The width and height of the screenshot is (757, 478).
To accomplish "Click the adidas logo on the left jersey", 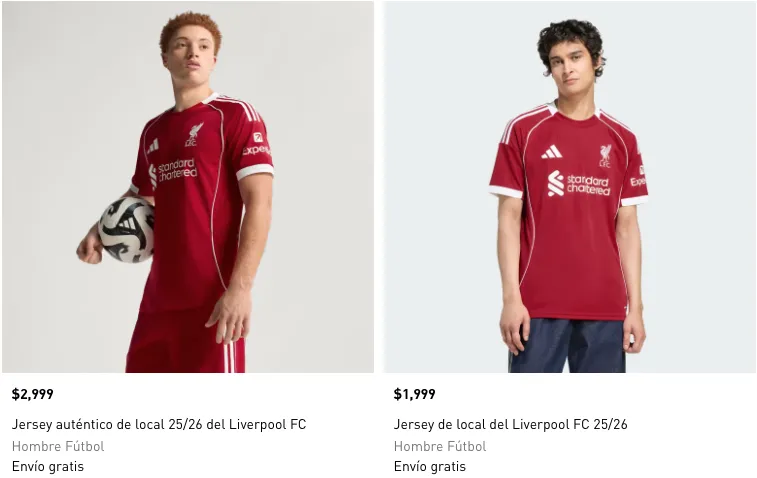I will 152,146.
